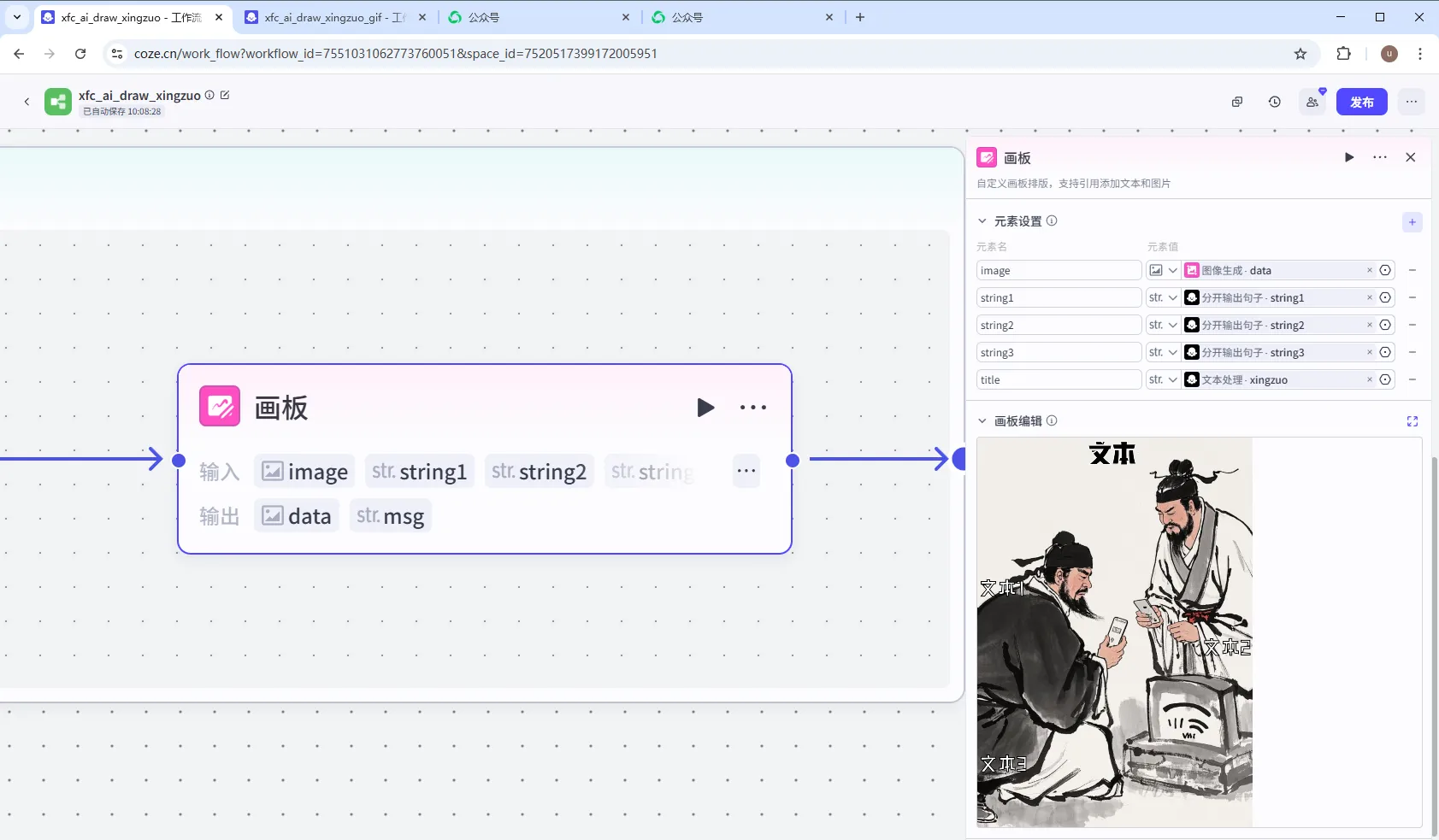Show hidden input parameters on 画板 node
Viewport: 1439px width, 840px height.
click(746, 471)
